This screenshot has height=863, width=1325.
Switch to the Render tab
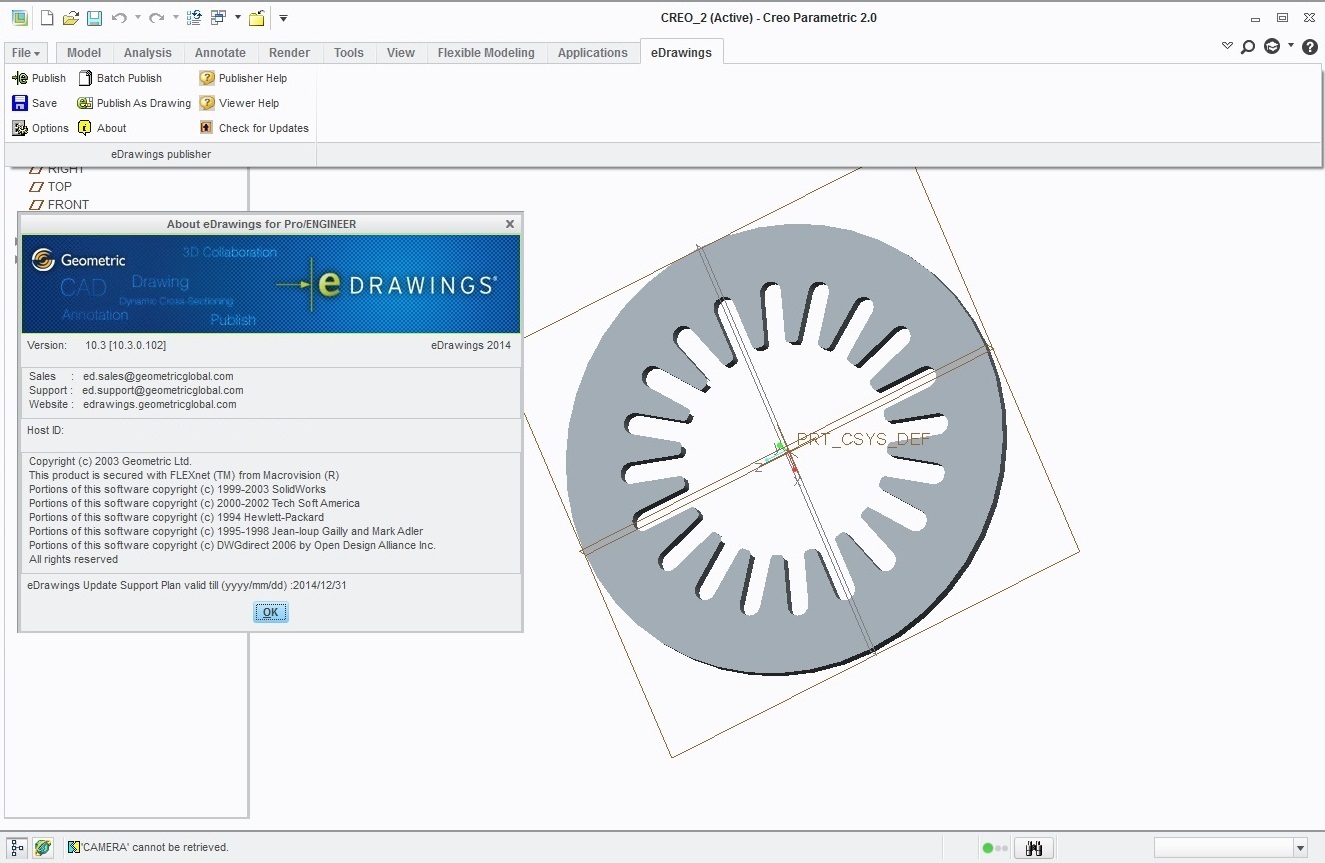(290, 53)
